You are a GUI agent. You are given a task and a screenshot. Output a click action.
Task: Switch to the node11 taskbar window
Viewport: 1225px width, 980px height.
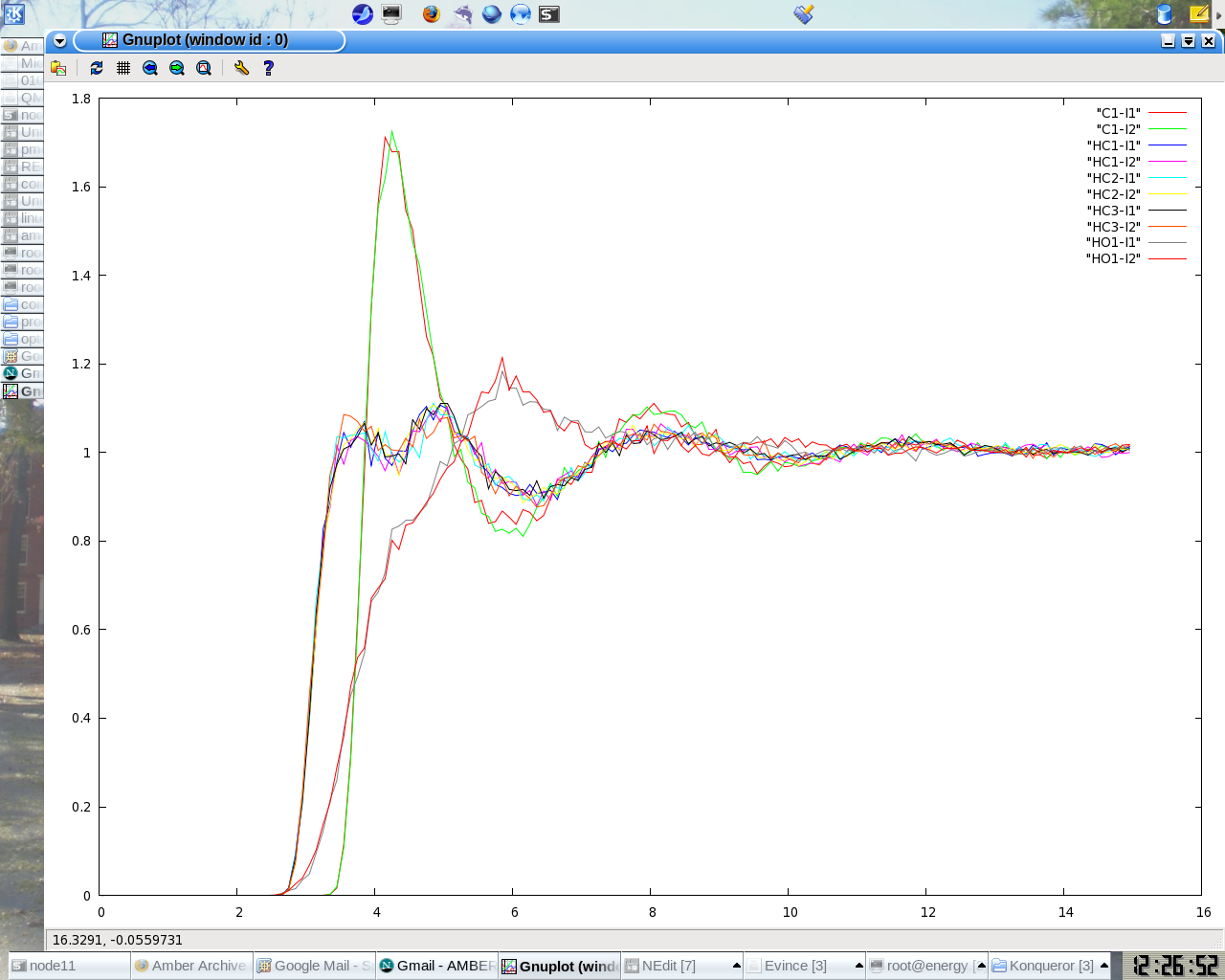(x=69, y=966)
